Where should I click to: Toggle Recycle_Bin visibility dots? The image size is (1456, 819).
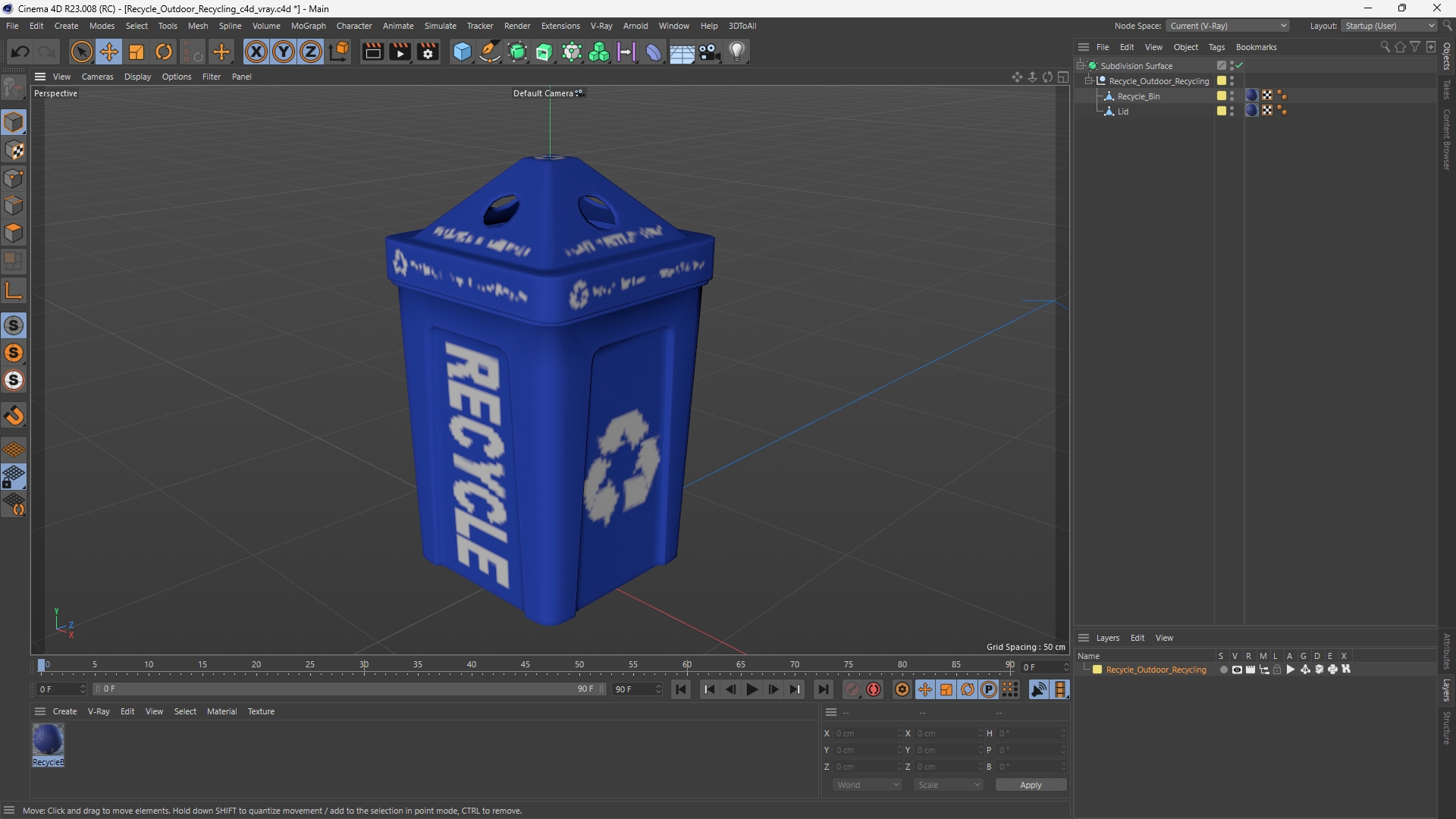[1232, 96]
